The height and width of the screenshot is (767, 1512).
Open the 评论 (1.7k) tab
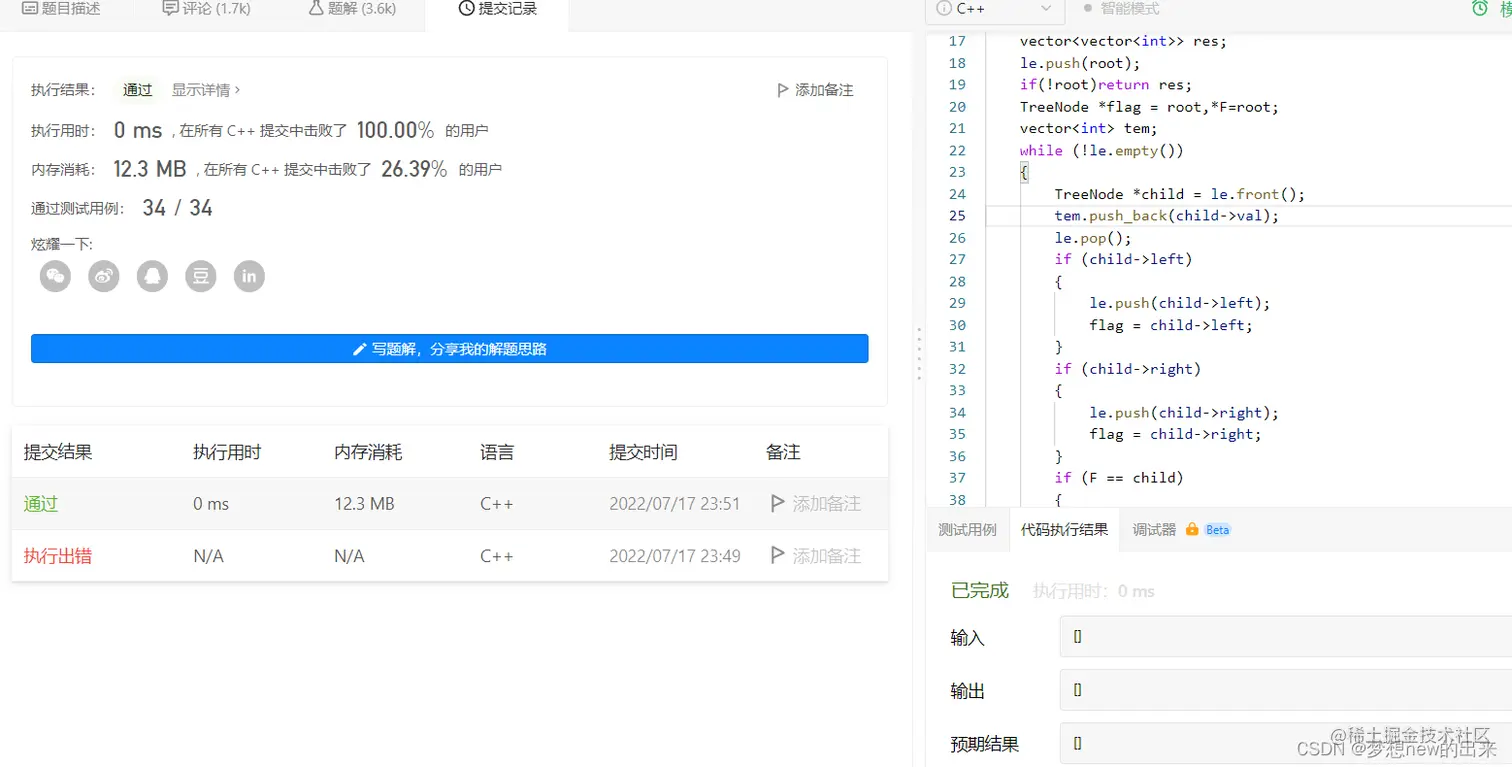206,9
